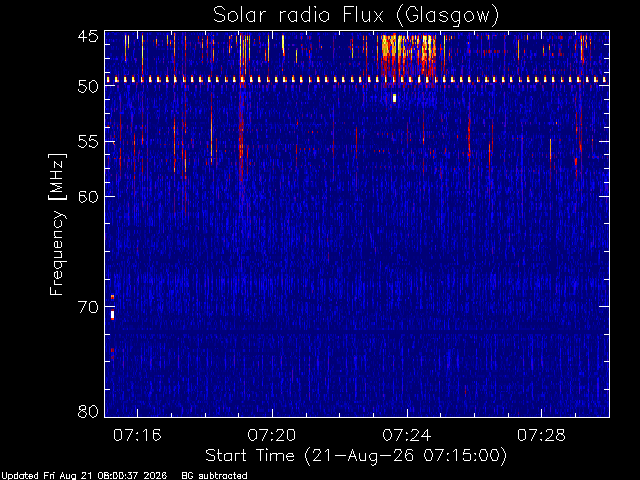
Task: Click the plot title Solar radio Flux (Glasgow)
Action: point(356,15)
